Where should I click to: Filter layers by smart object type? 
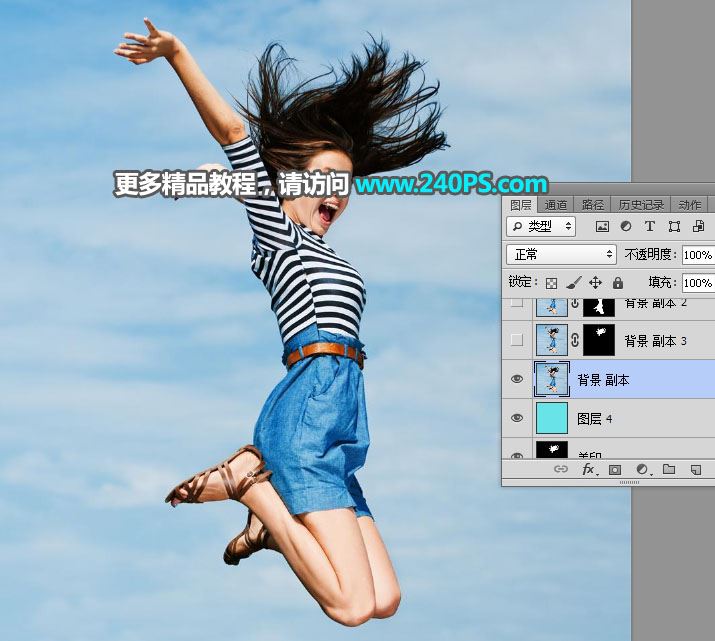point(698,227)
